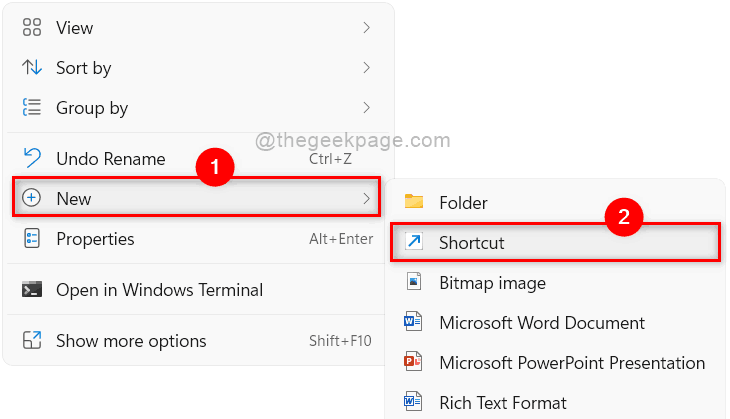This screenshot has width=730, height=419.
Task: Click the Sort by arrows icon
Action: pos(32,68)
